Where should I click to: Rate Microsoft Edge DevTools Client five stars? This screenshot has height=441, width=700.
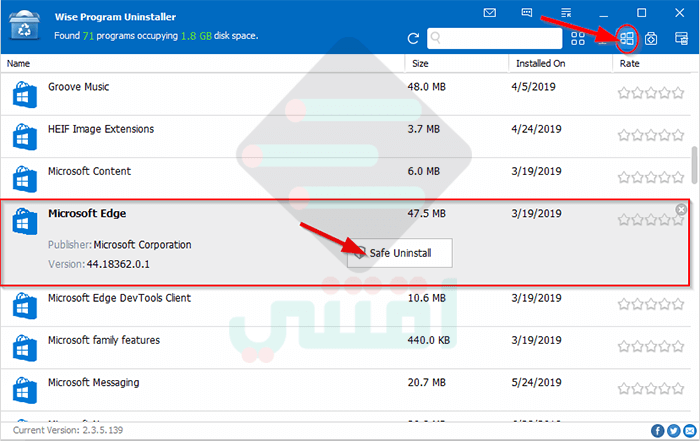tap(678, 304)
